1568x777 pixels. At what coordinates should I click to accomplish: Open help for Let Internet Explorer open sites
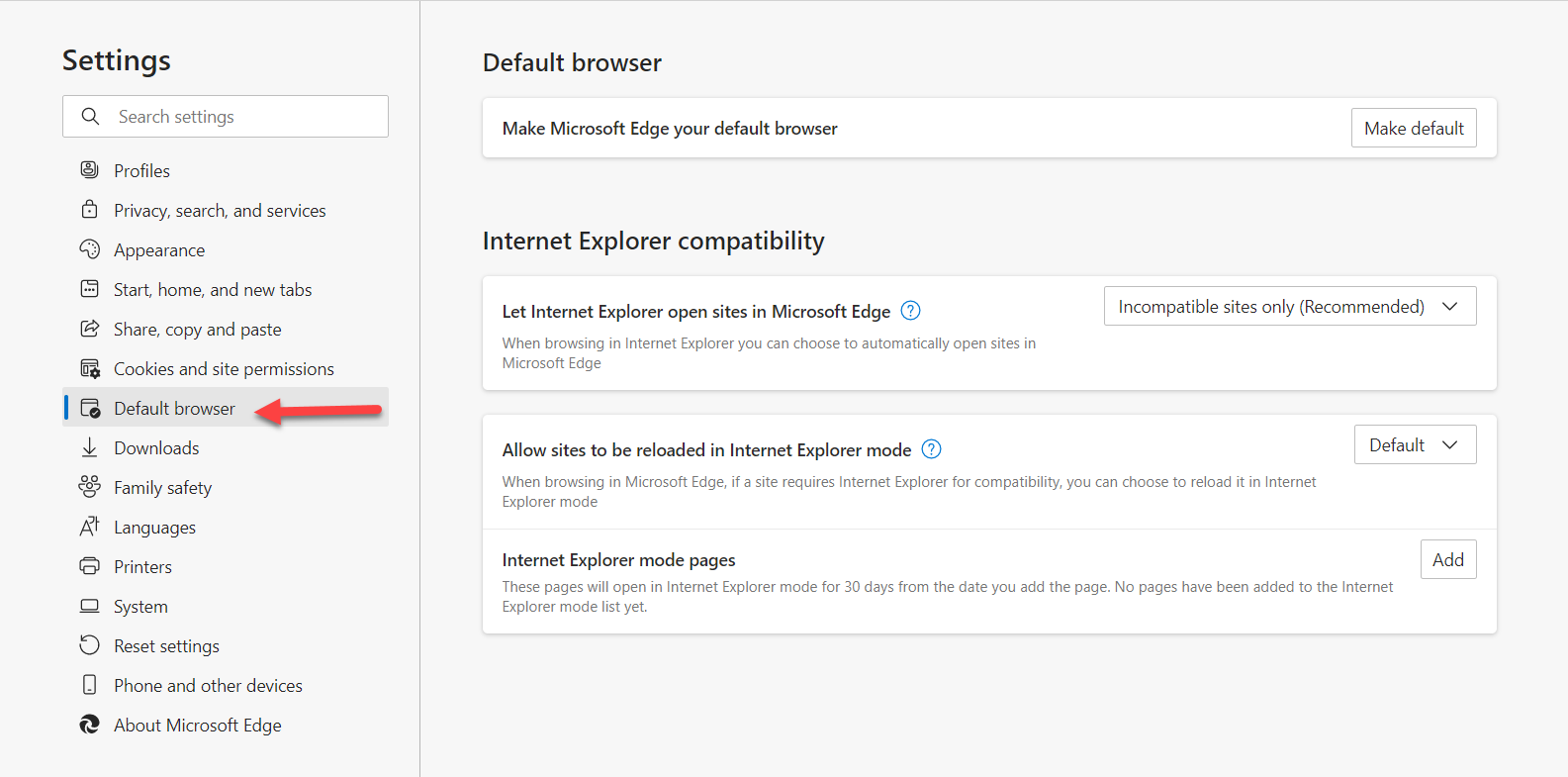click(x=911, y=311)
